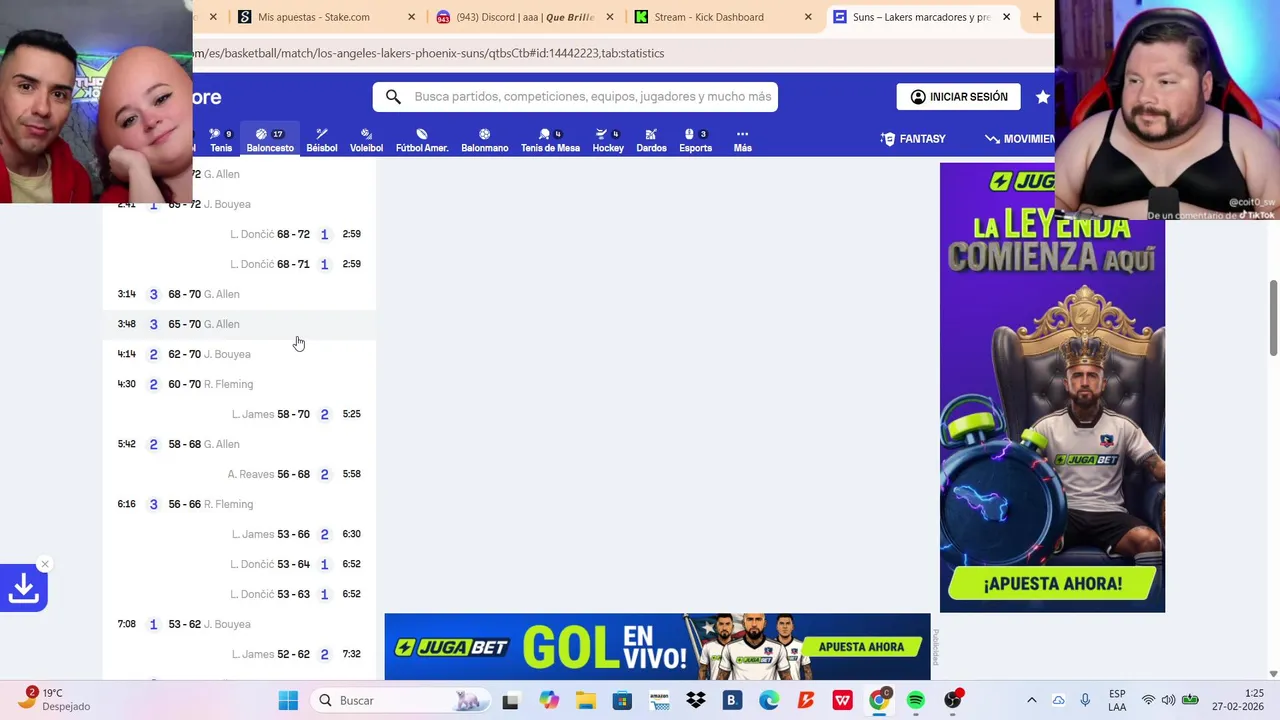Open the Amazon taskbar icon
The width and height of the screenshot is (1280, 720).
click(658, 700)
